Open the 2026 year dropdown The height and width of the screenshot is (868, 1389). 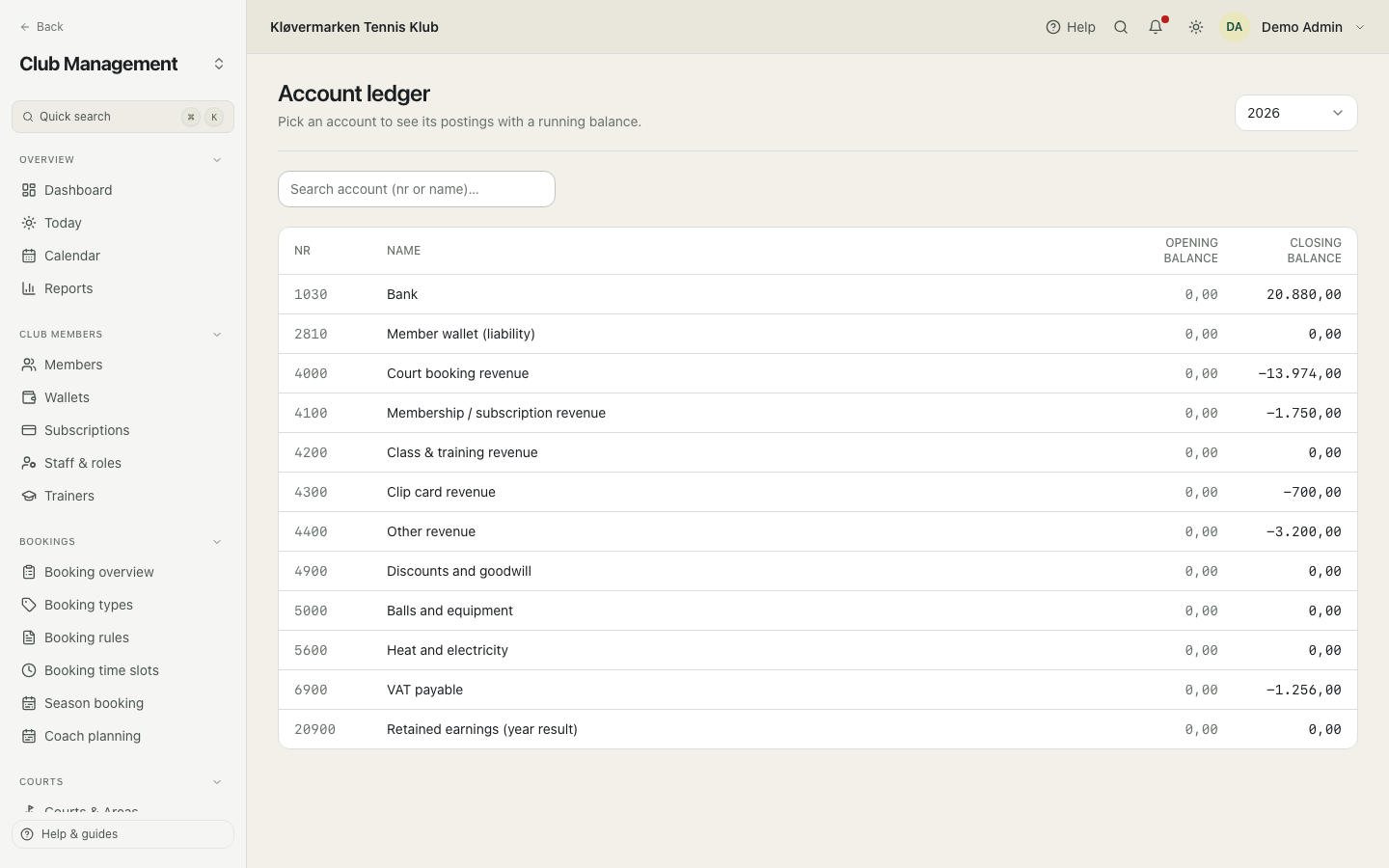(1295, 113)
